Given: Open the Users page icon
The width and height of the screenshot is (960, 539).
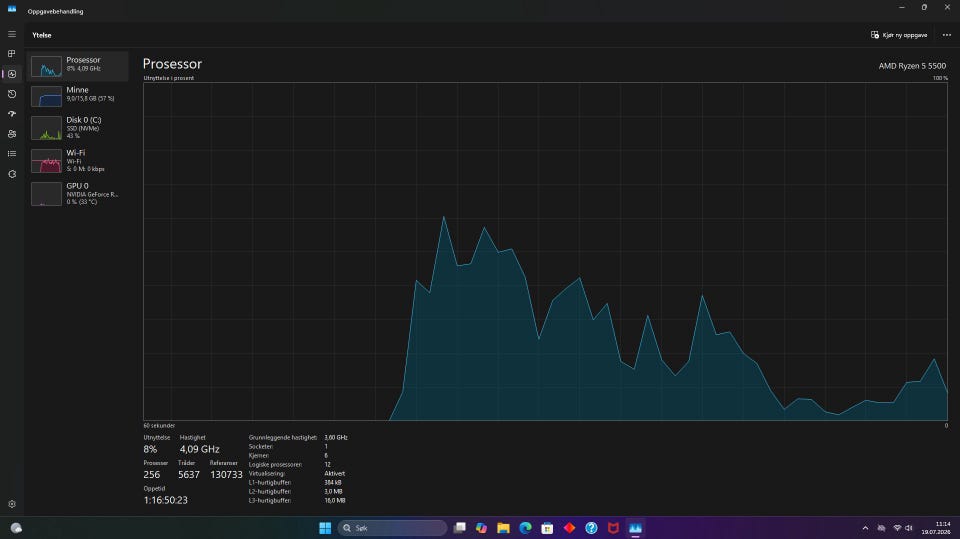Looking at the screenshot, I should tap(12, 134).
